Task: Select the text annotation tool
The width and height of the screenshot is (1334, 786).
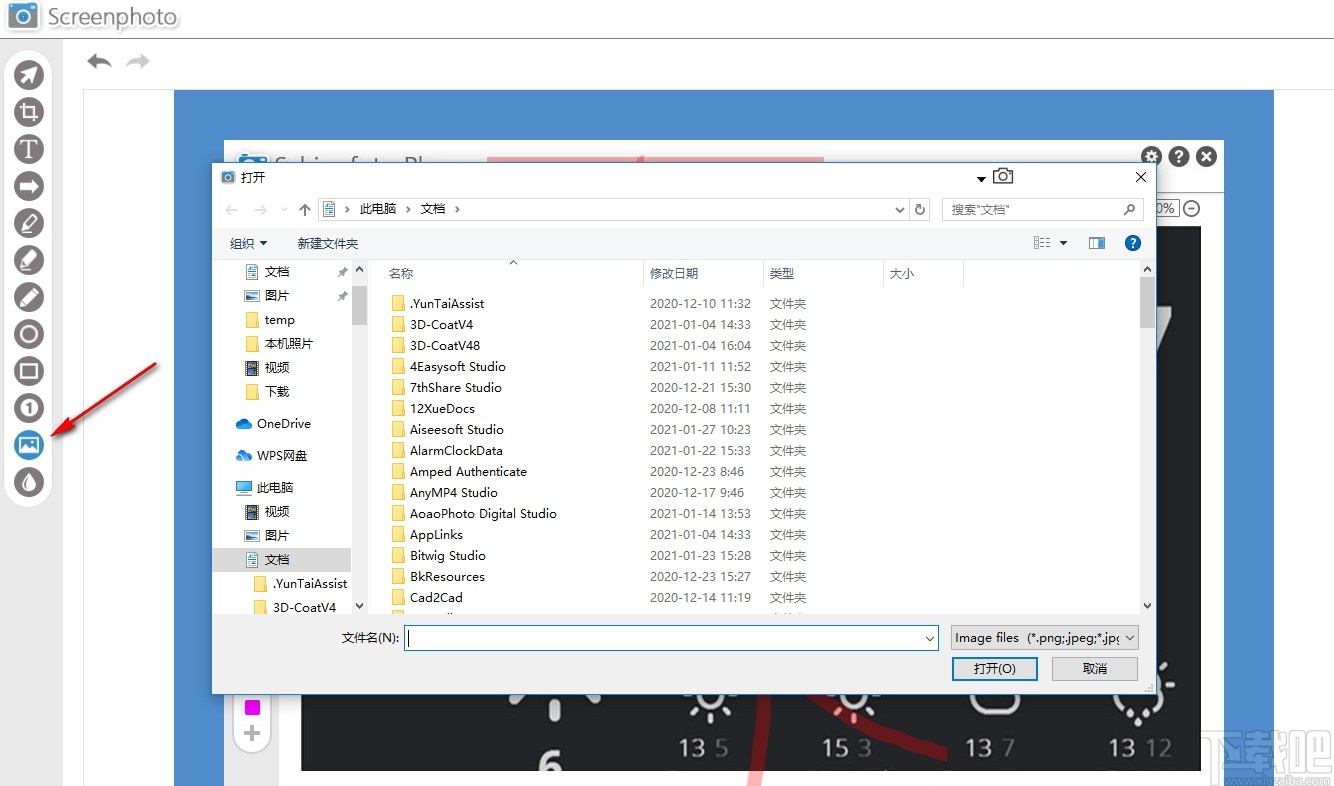Action: tap(29, 149)
